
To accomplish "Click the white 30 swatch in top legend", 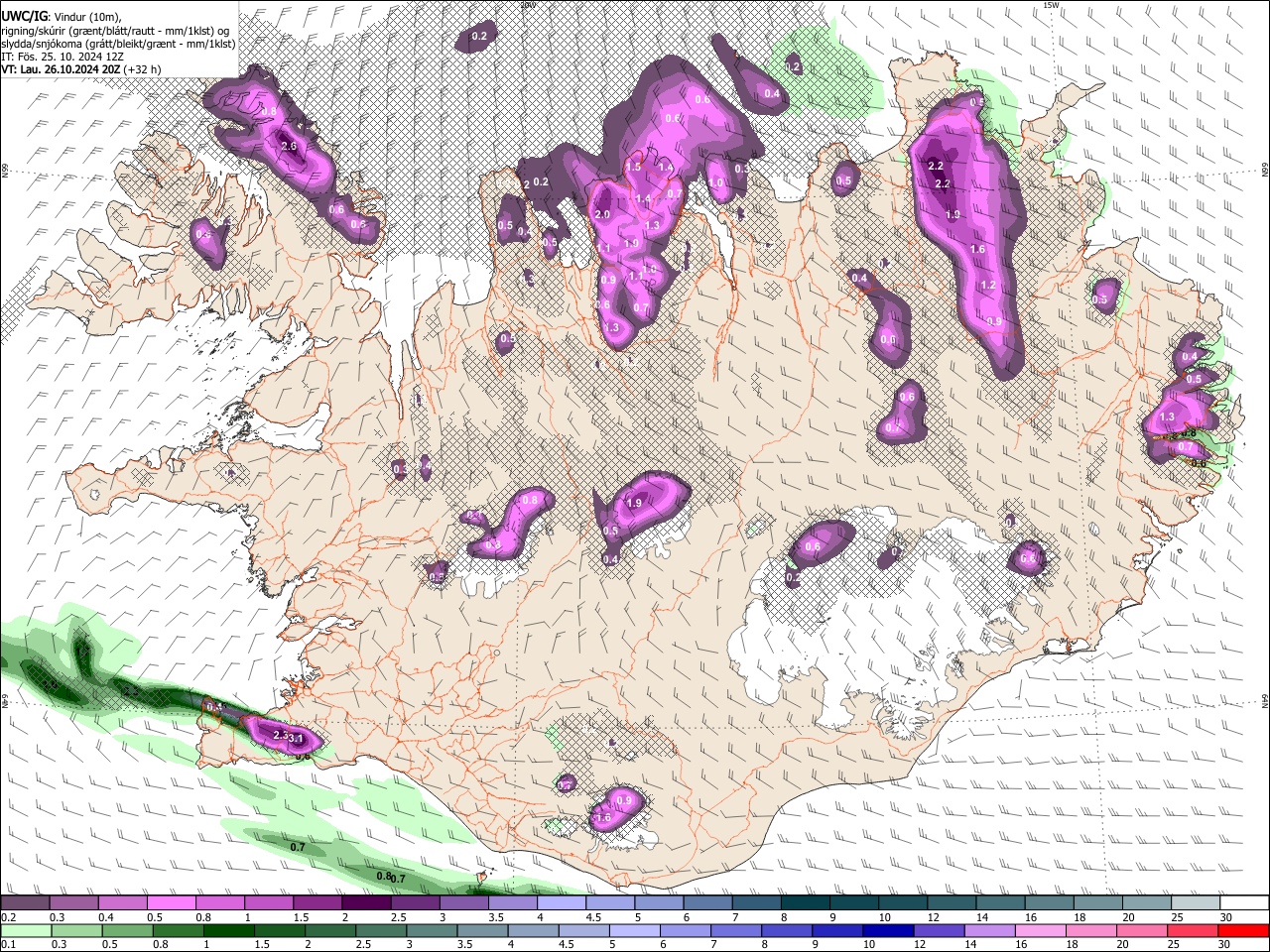I will point(1243,903).
